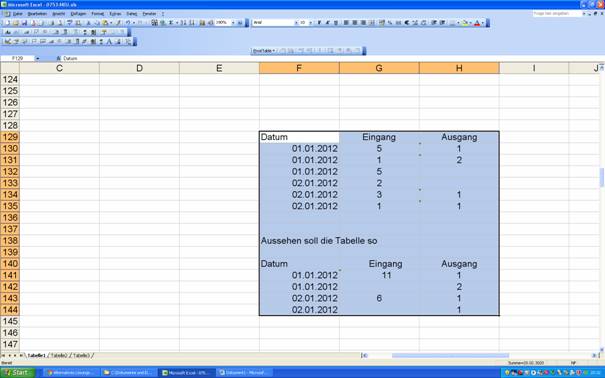Switch to the Tabelle2 sheet tab
605x378 pixels.
[x=59, y=355]
